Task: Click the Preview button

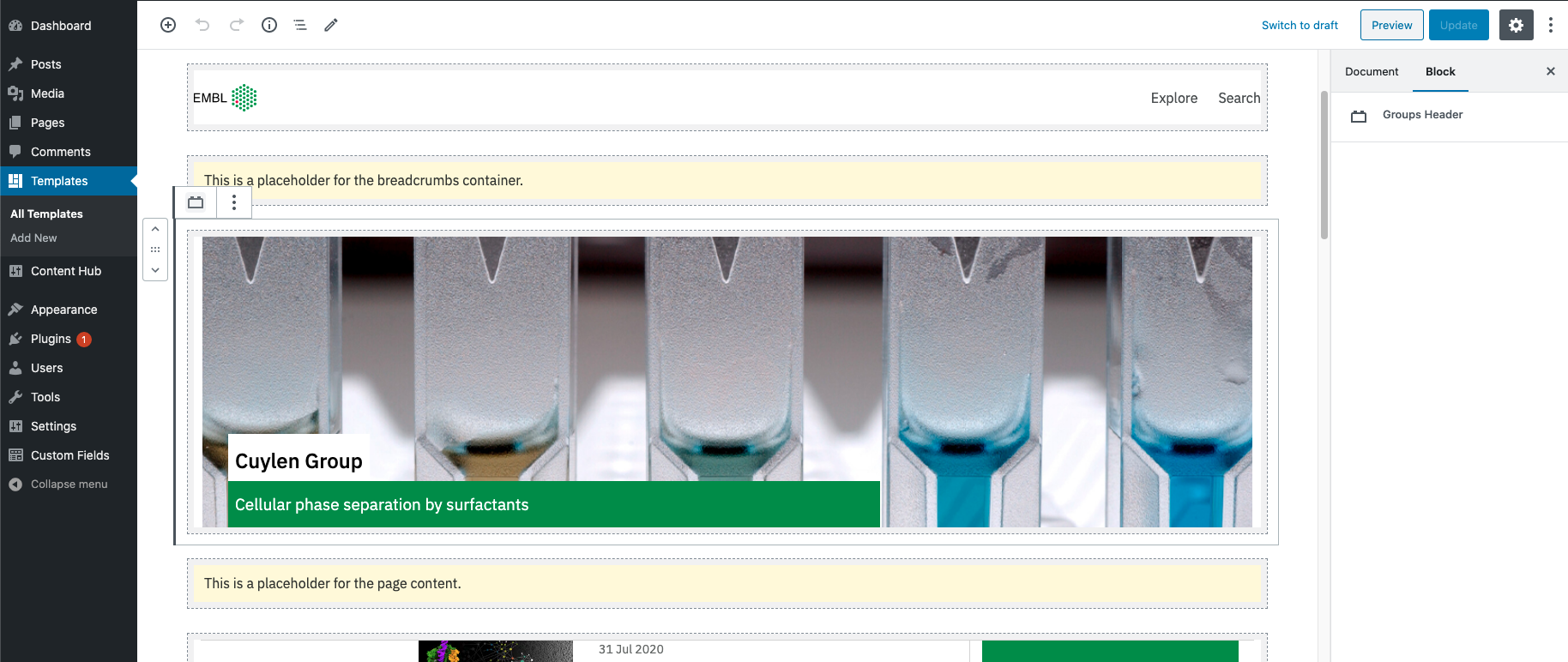Action: coord(1391,25)
